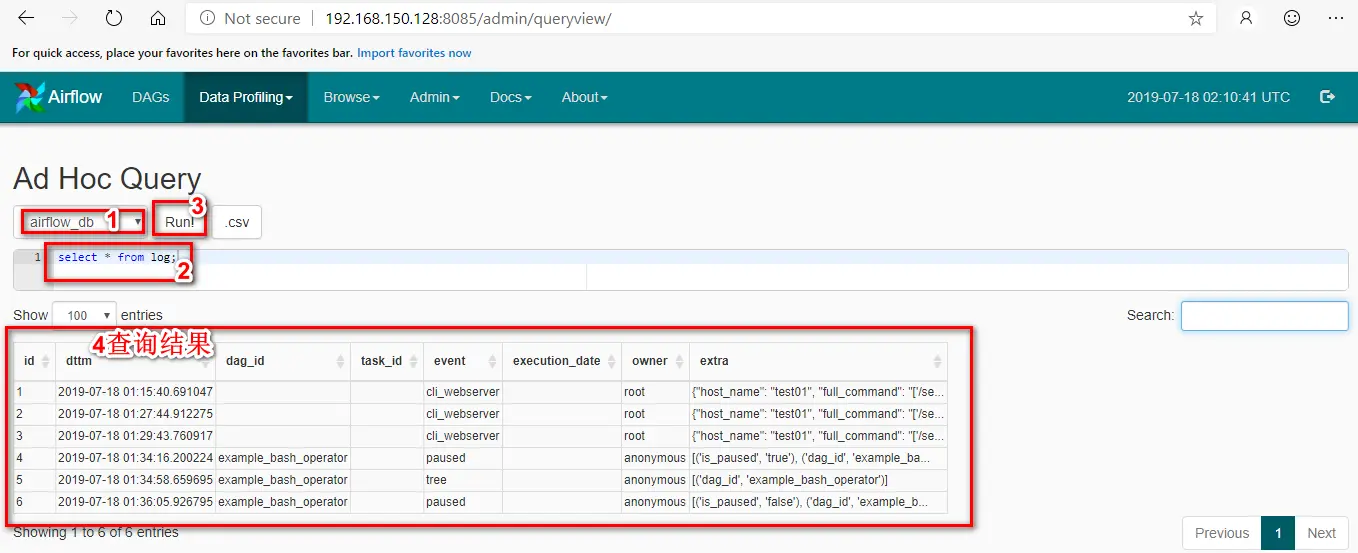Expand the Admin menu
Image resolution: width=1358 pixels, height=553 pixels.
tap(434, 97)
